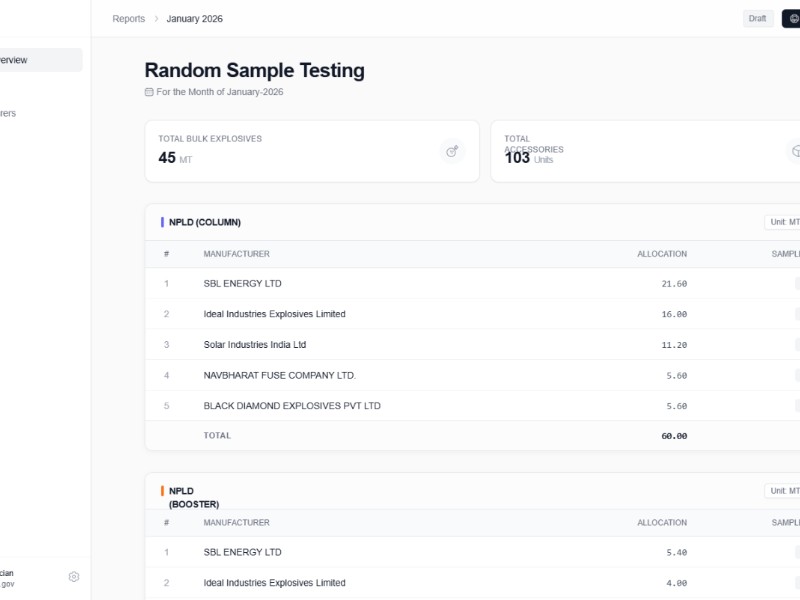800x600 pixels.
Task: Open the Reports breadcrumb link
Action: point(128,19)
